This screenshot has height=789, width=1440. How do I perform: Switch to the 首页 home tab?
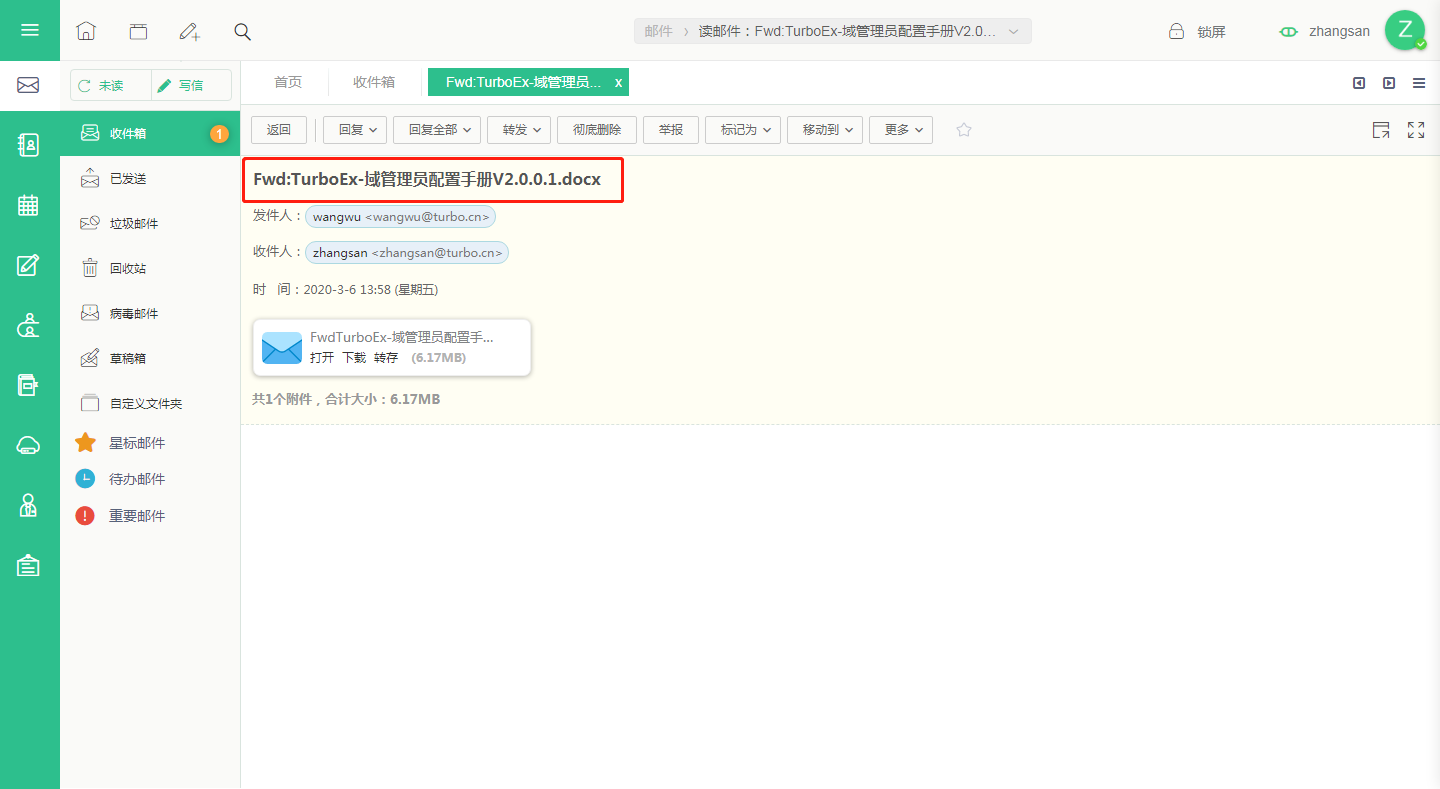click(x=288, y=83)
